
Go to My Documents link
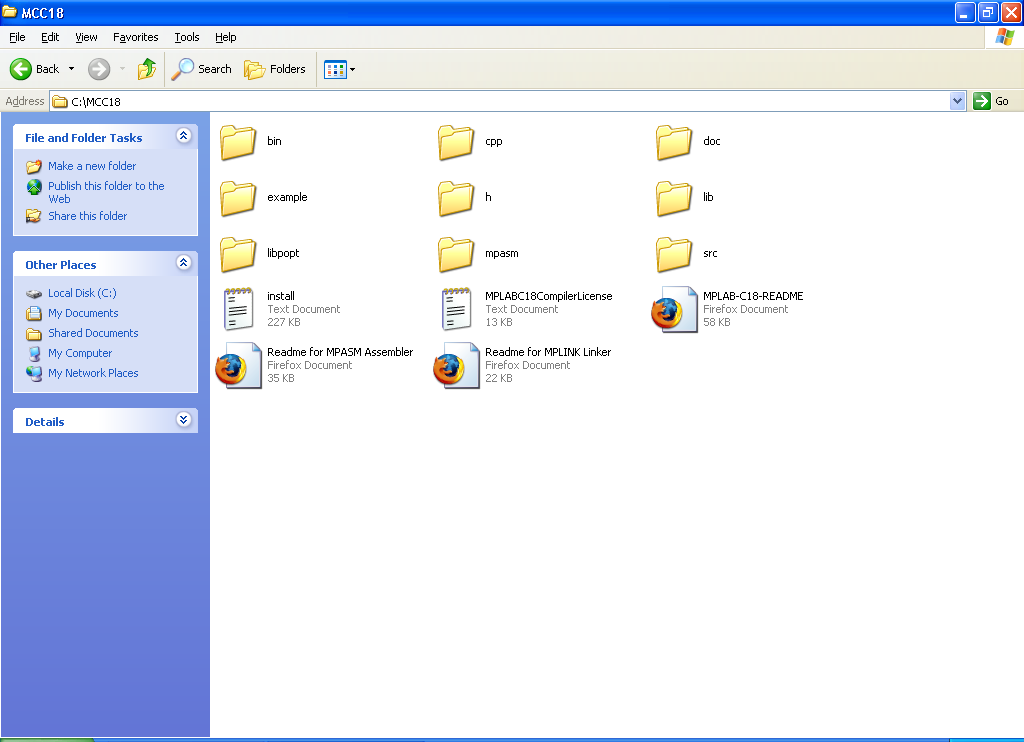[83, 313]
